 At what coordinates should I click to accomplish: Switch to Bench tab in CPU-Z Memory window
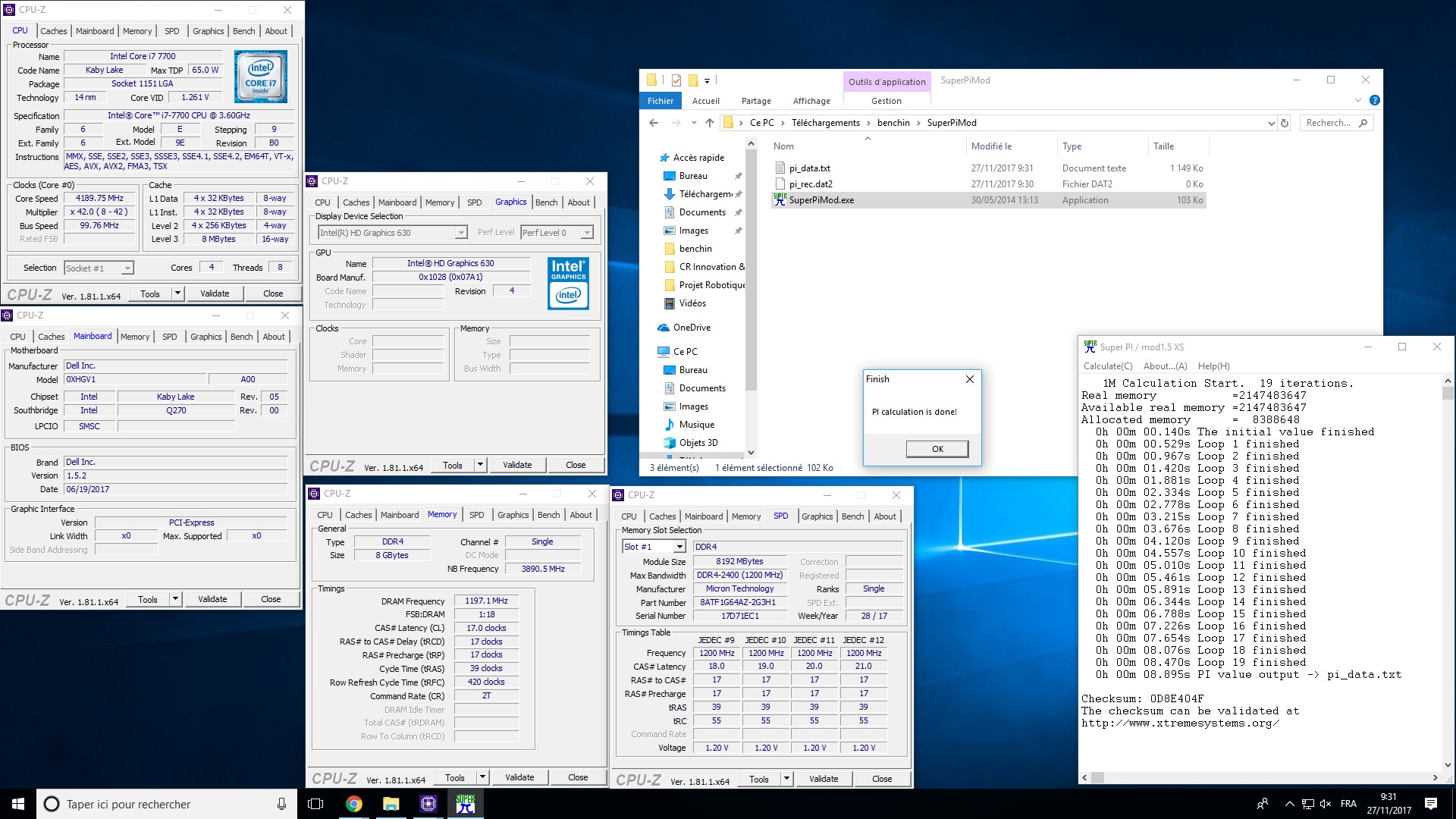548,515
